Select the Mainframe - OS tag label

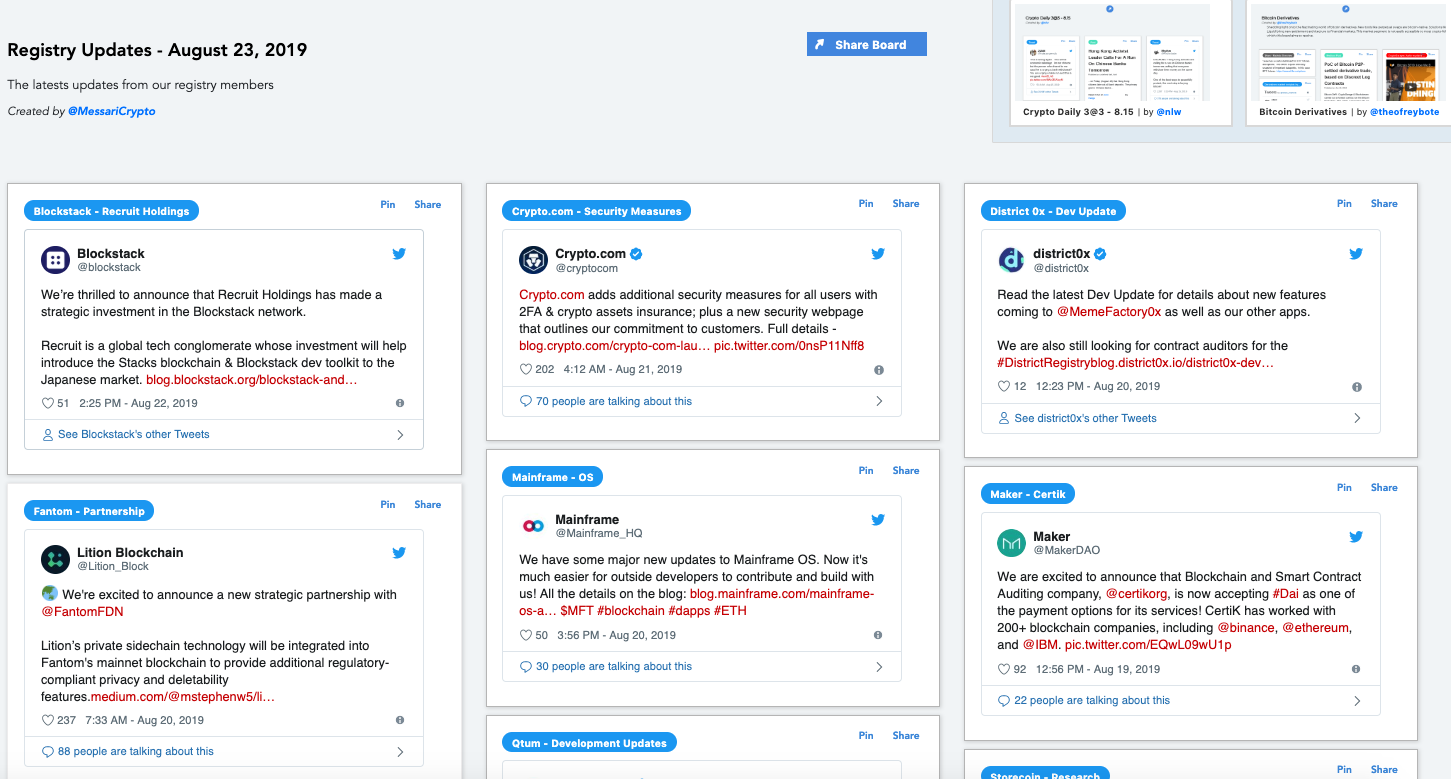[552, 477]
